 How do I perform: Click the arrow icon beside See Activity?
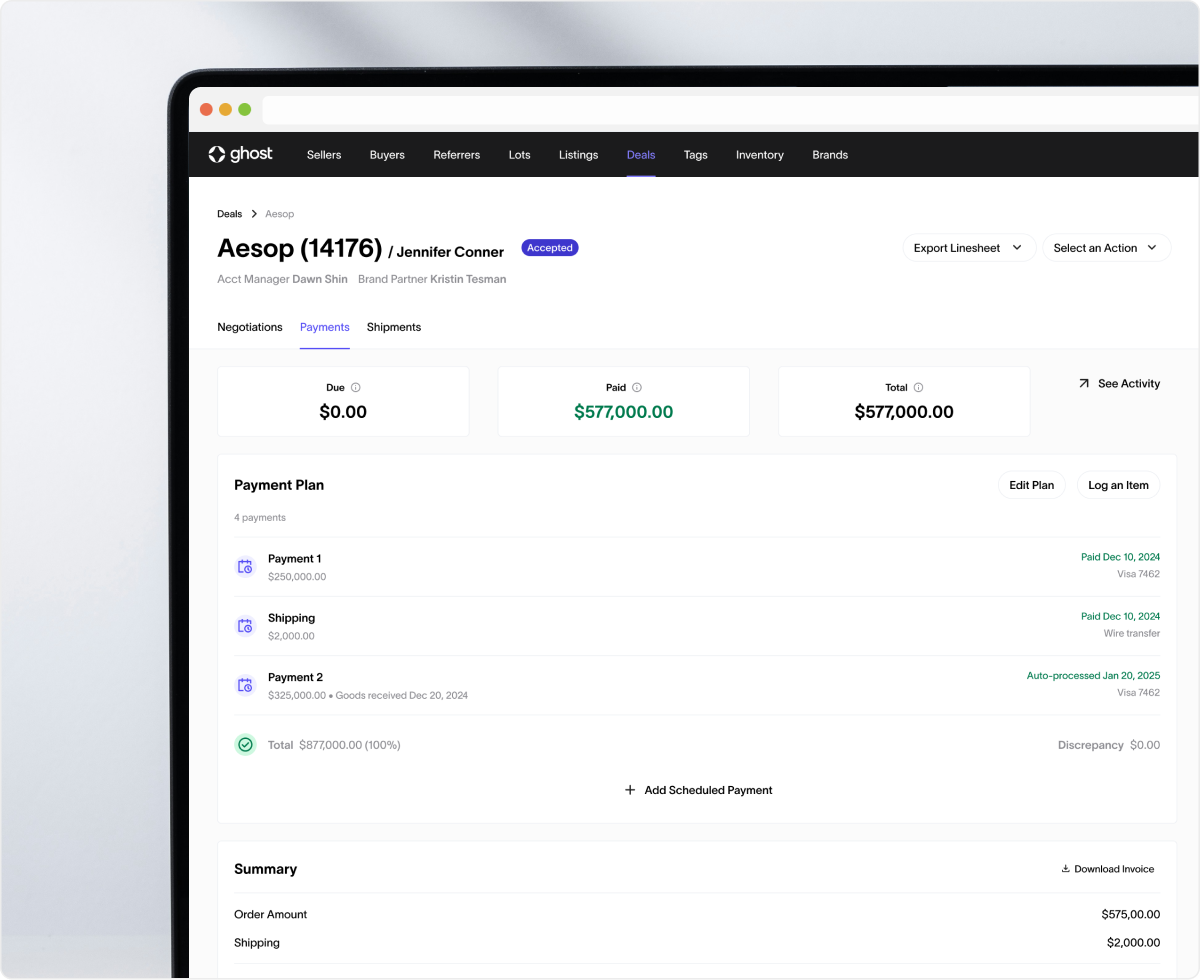click(x=1084, y=383)
